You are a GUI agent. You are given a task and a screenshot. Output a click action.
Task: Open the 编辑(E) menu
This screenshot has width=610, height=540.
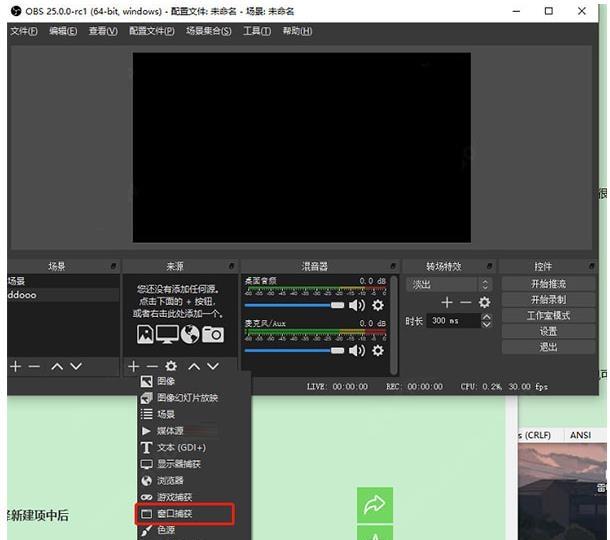(x=63, y=31)
